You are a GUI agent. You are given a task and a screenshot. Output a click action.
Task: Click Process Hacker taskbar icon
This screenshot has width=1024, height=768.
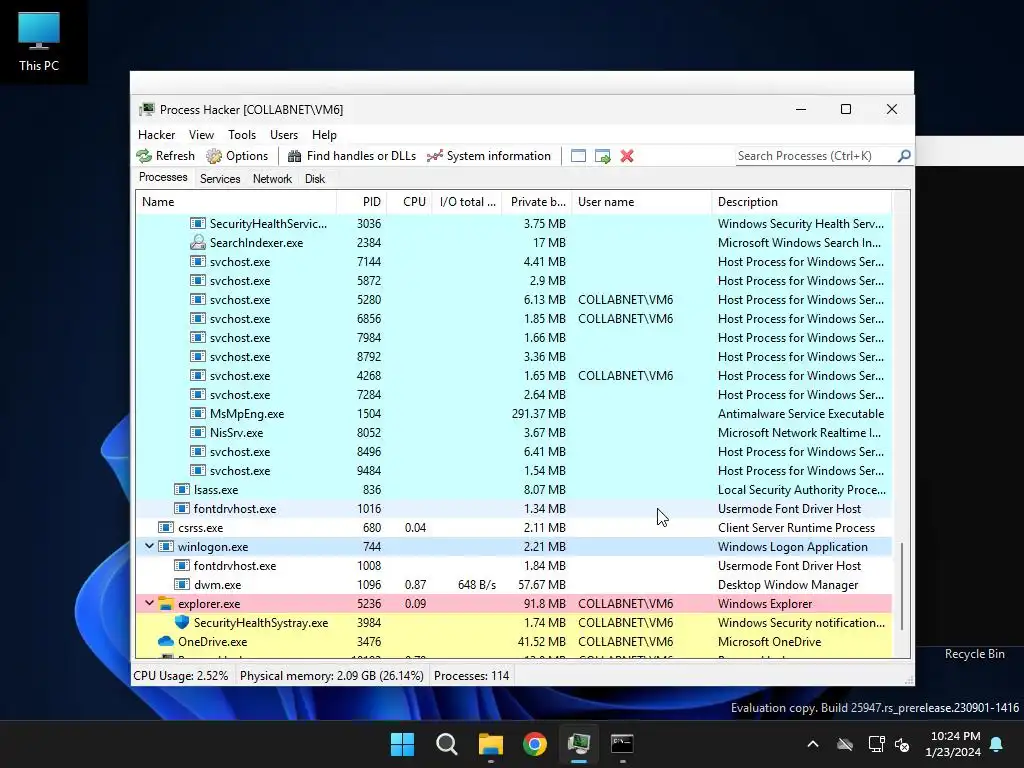pyautogui.click(x=579, y=744)
